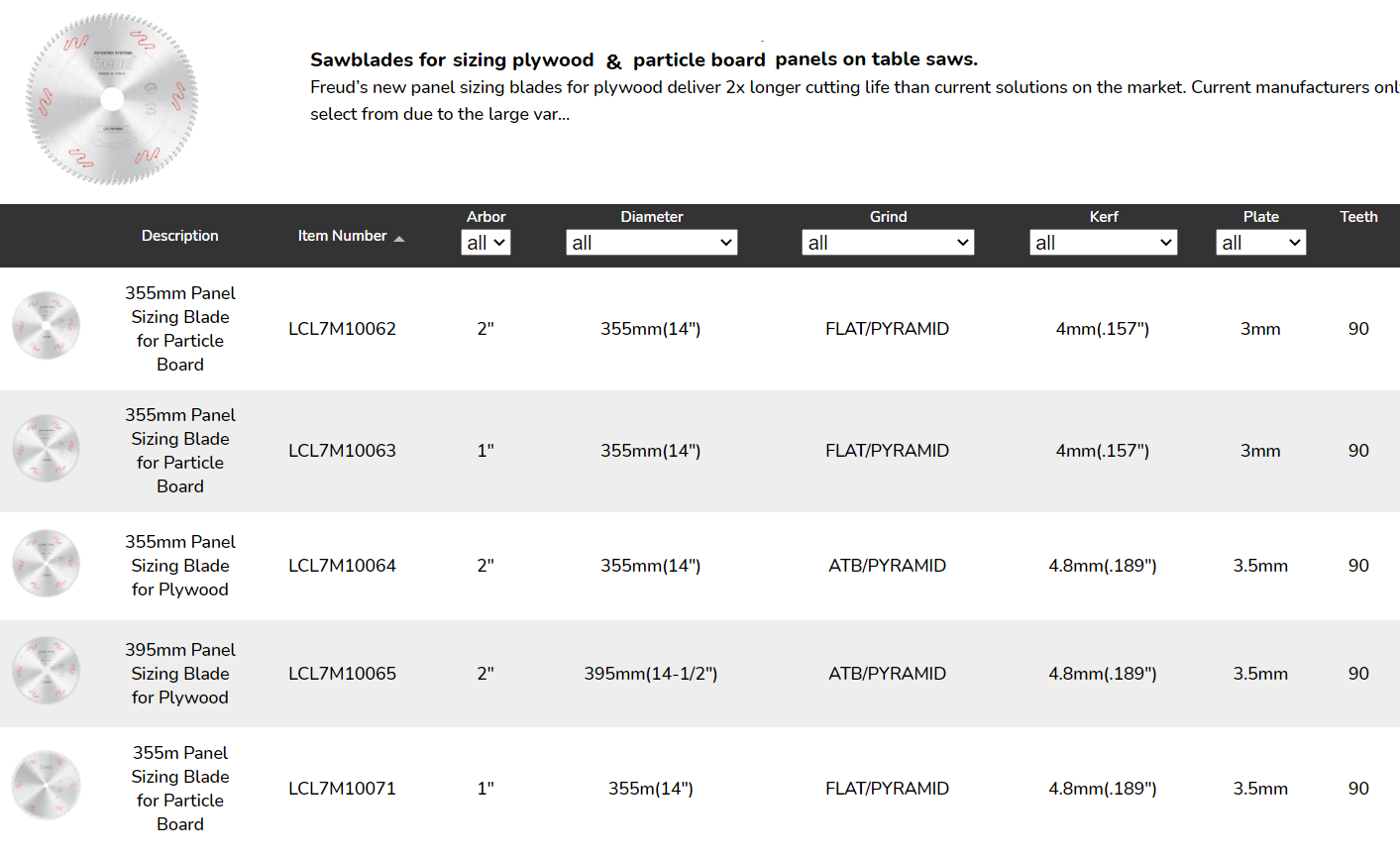Screen dimensions: 1400x858
Task: Expand the Kerf filter dropdown
Action: point(1104,243)
